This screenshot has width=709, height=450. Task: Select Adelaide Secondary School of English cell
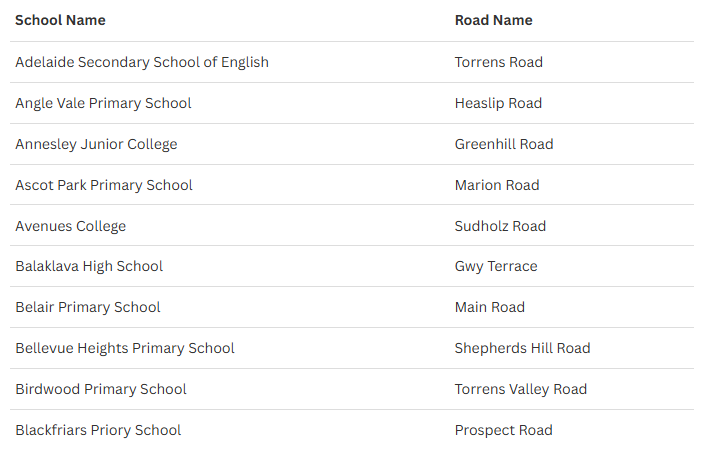point(142,62)
